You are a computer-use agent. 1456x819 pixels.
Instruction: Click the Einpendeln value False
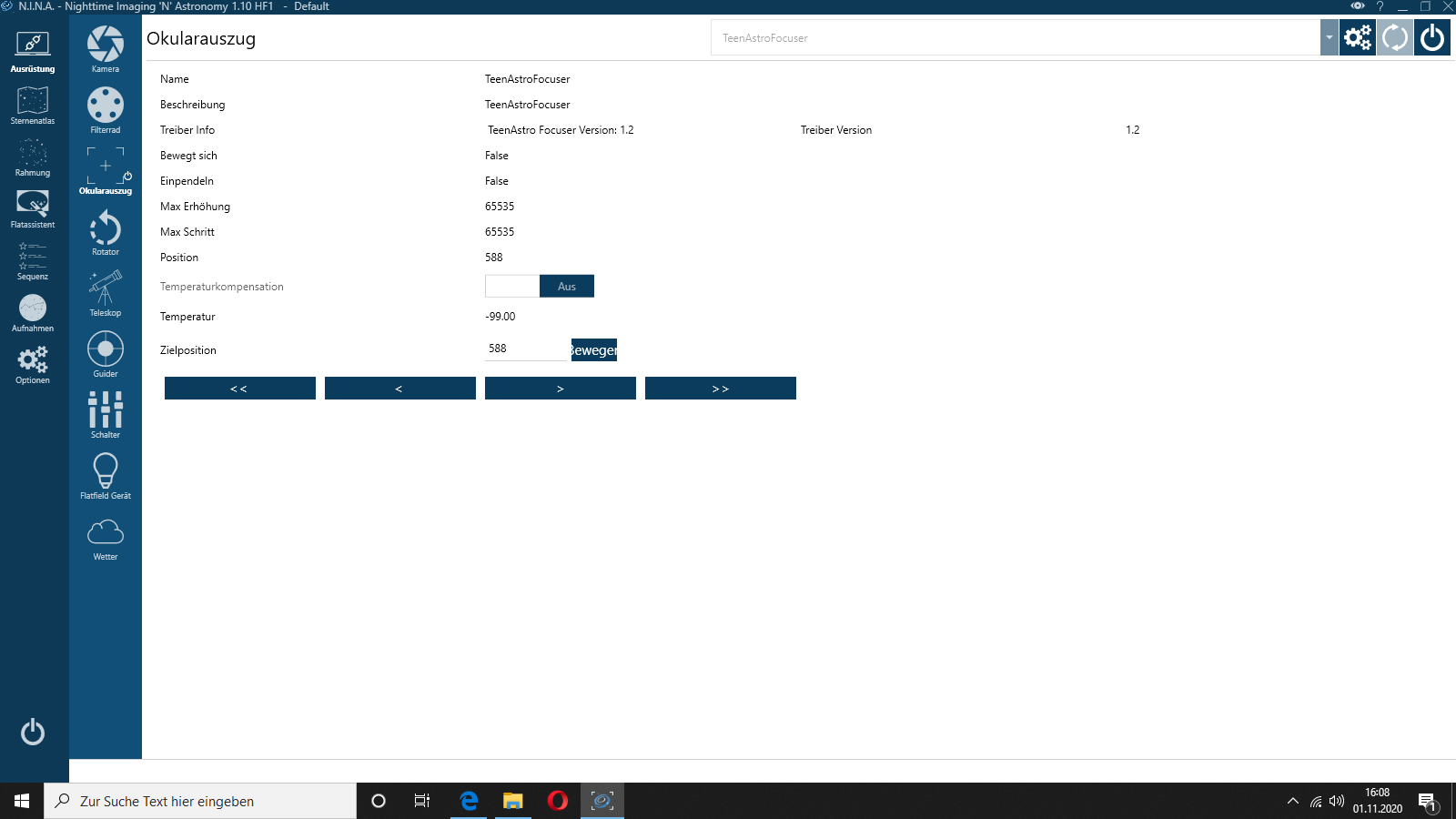pyautogui.click(x=497, y=181)
